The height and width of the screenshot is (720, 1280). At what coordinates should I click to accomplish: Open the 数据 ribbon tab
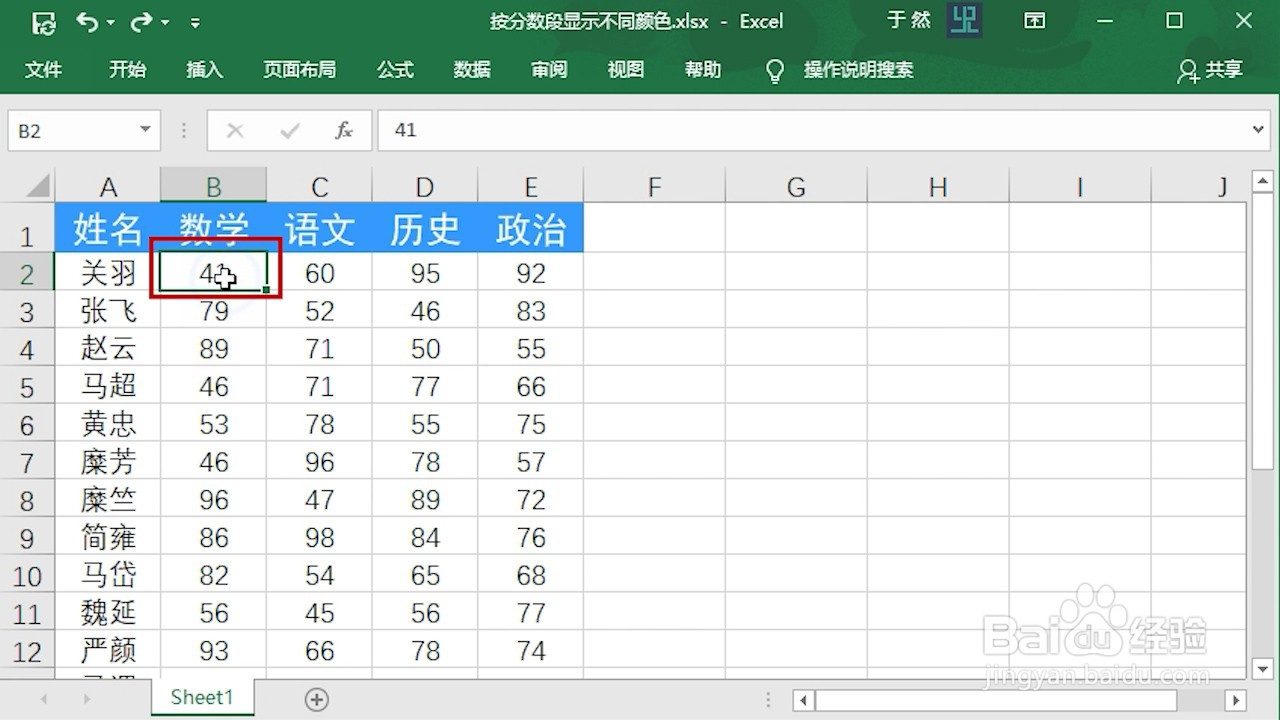tap(471, 70)
